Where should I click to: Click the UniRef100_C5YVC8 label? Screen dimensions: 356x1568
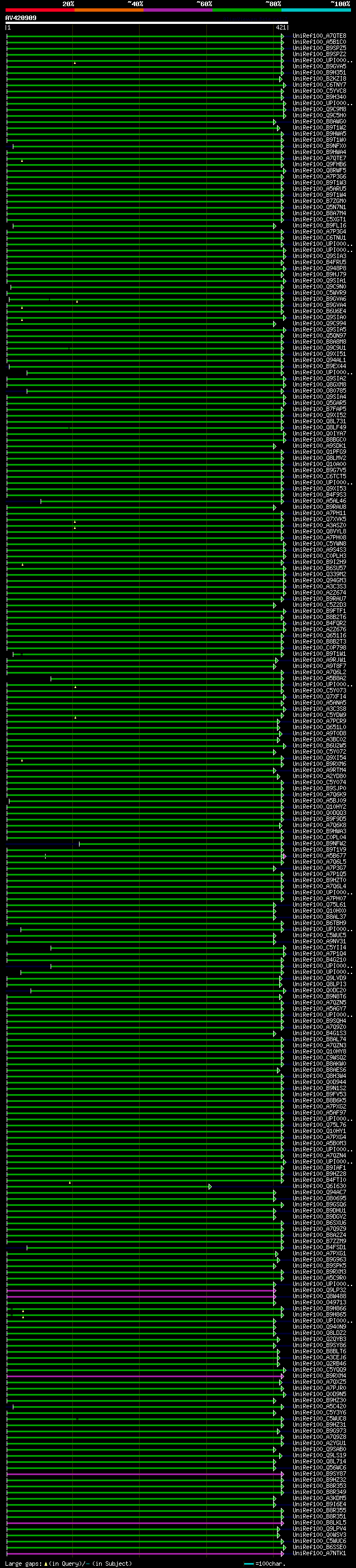click(319, 91)
